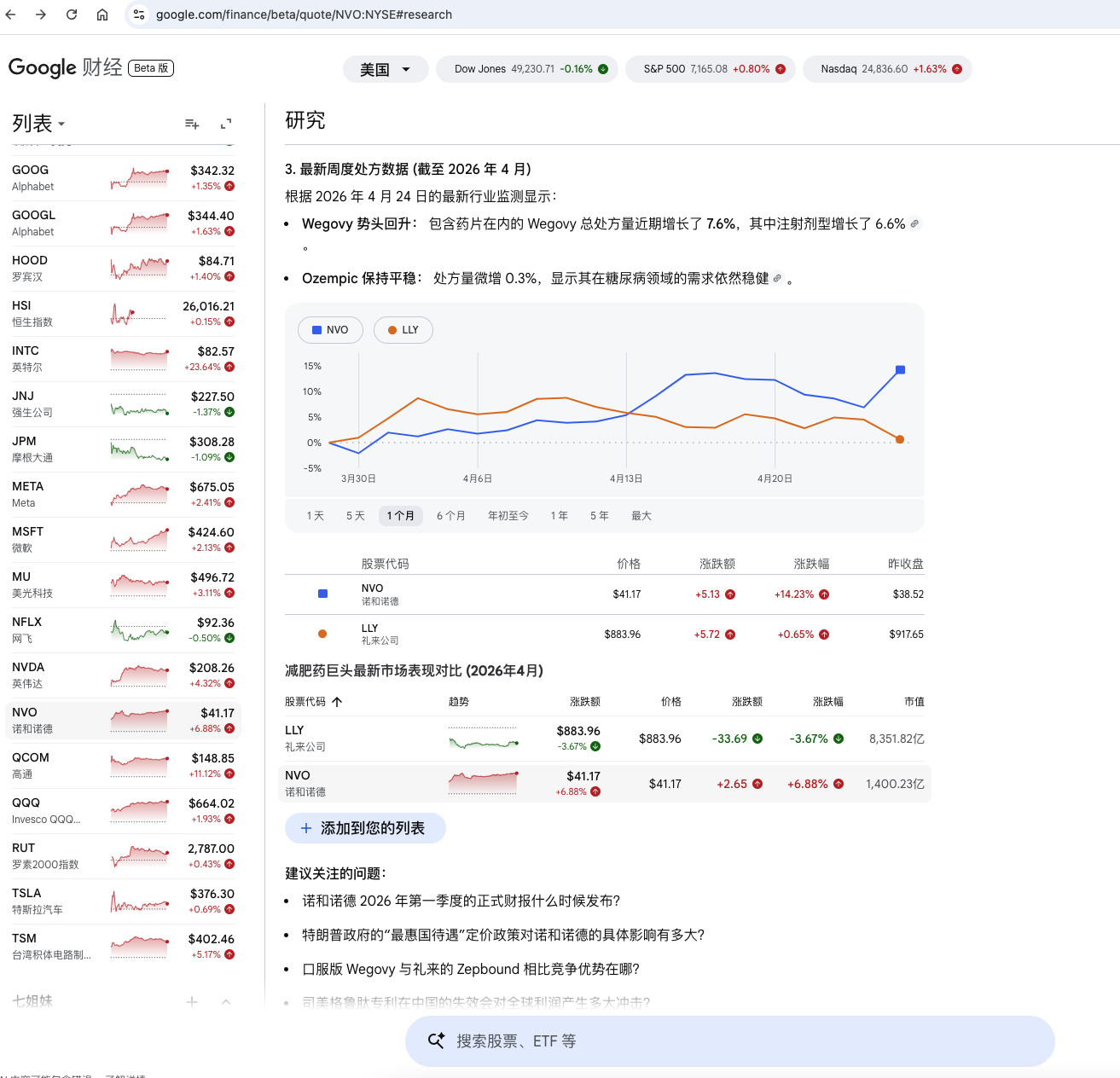The height and width of the screenshot is (1078, 1120).
Task: Click the sort arrow beside 股票代码 header
Action: point(337,702)
